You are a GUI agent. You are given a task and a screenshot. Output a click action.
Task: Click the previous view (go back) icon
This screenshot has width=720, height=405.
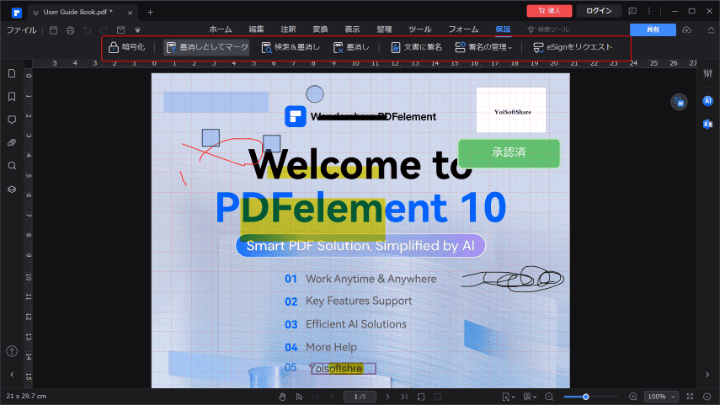(x=421, y=397)
